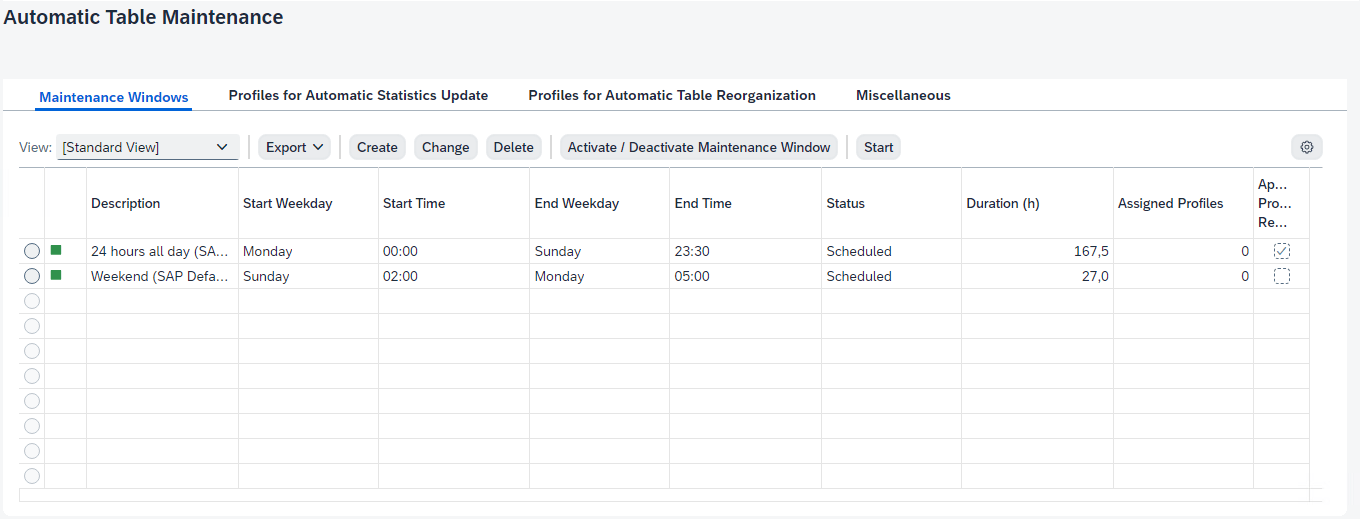
Task: Click the 05:00 end time cell
Action: [x=746, y=276]
